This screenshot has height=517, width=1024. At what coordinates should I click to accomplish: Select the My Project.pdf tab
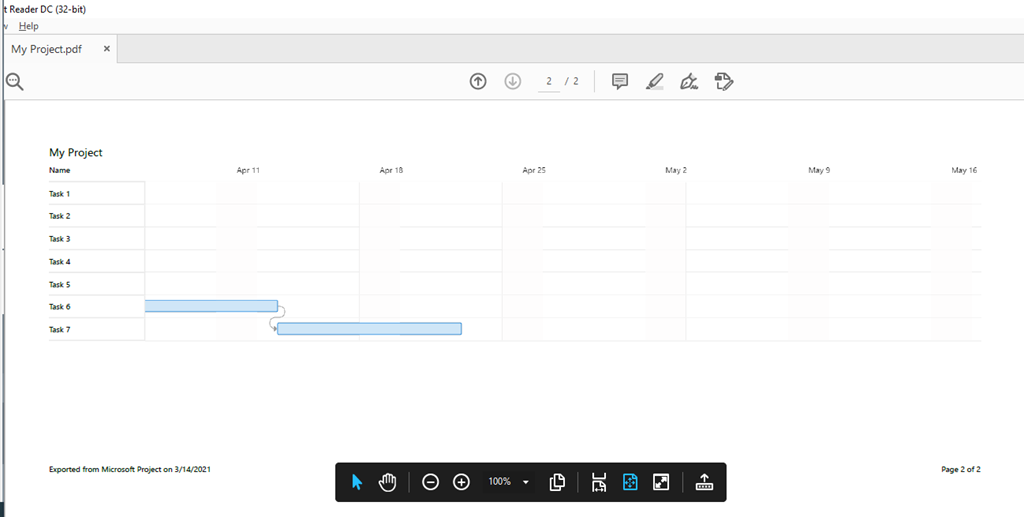pyautogui.click(x=47, y=49)
